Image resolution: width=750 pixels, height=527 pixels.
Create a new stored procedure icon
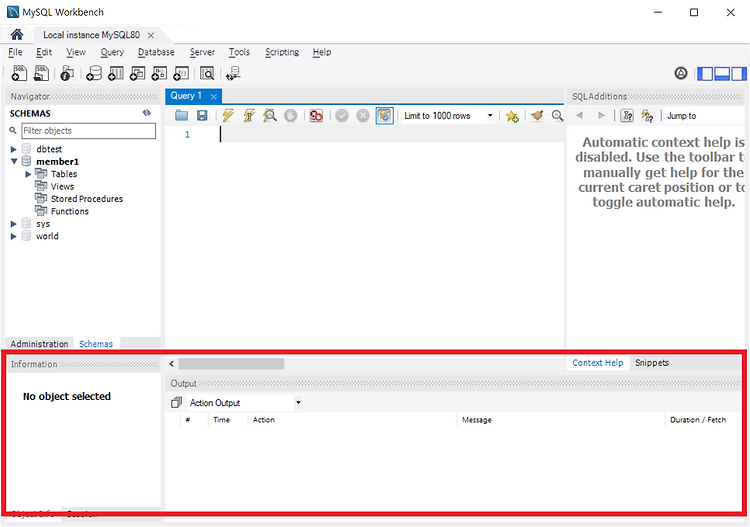tap(159, 73)
